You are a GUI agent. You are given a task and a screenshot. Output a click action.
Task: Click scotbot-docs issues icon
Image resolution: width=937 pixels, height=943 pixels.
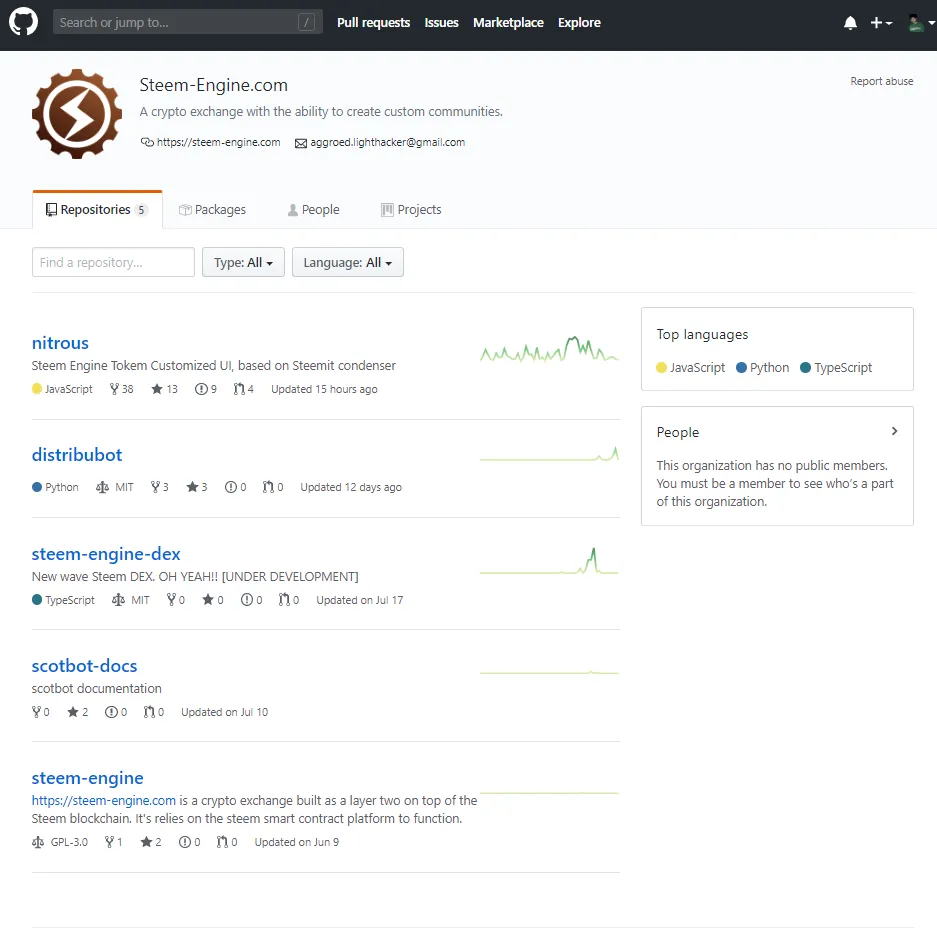tap(111, 712)
